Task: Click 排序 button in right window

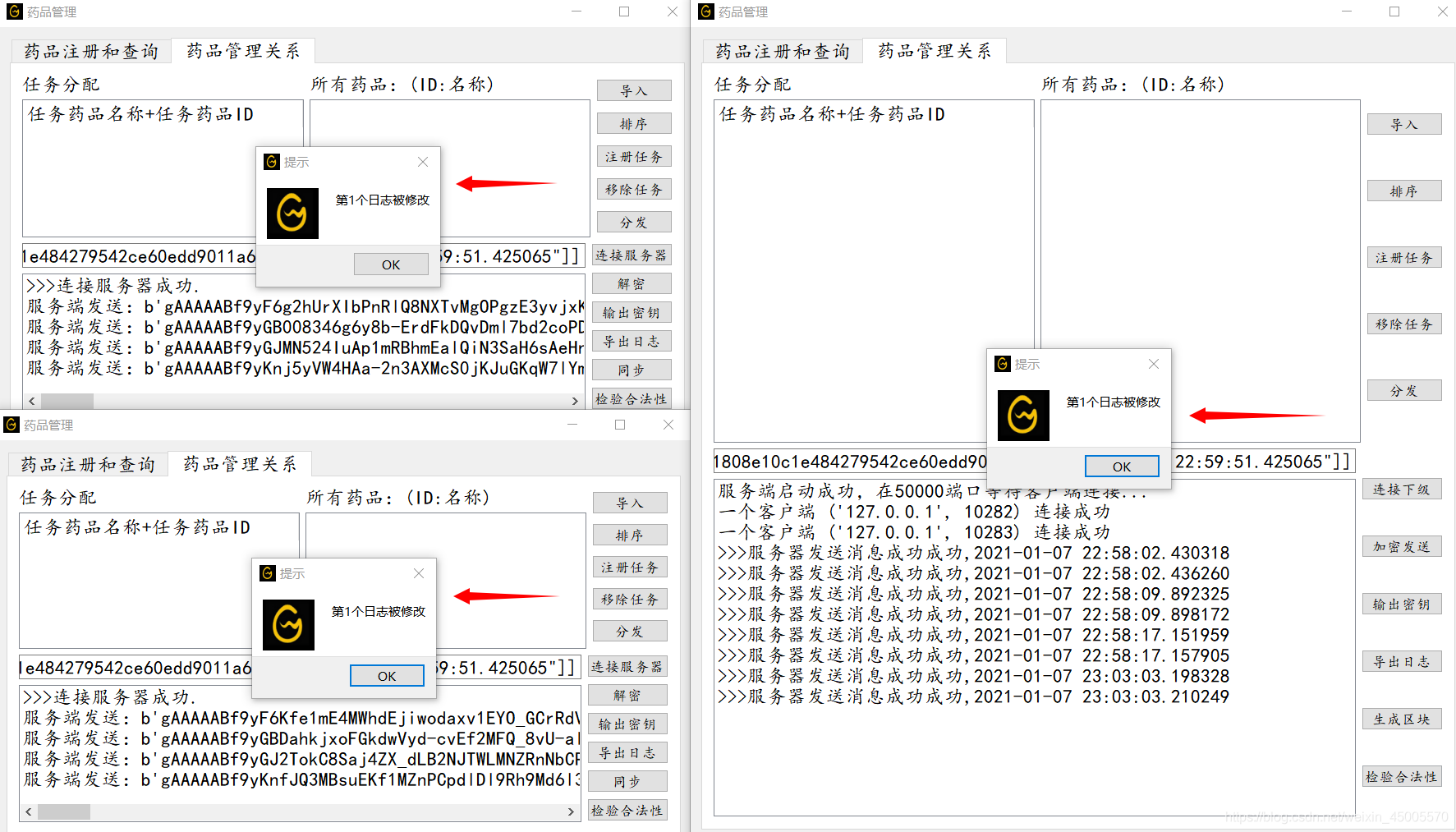Action: point(1404,191)
